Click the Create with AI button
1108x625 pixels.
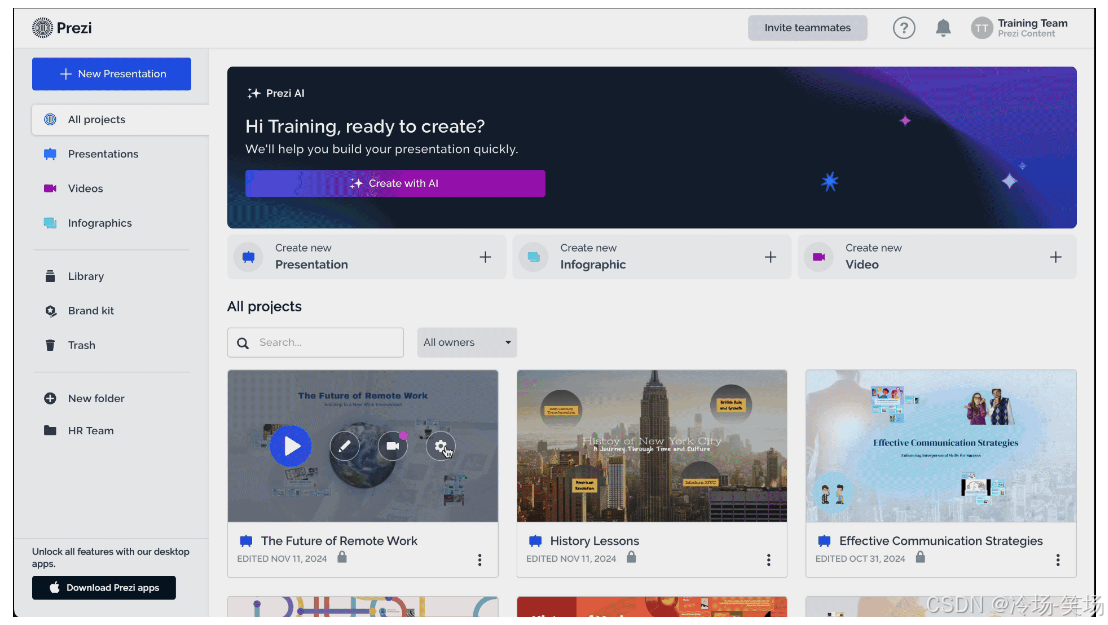395,183
